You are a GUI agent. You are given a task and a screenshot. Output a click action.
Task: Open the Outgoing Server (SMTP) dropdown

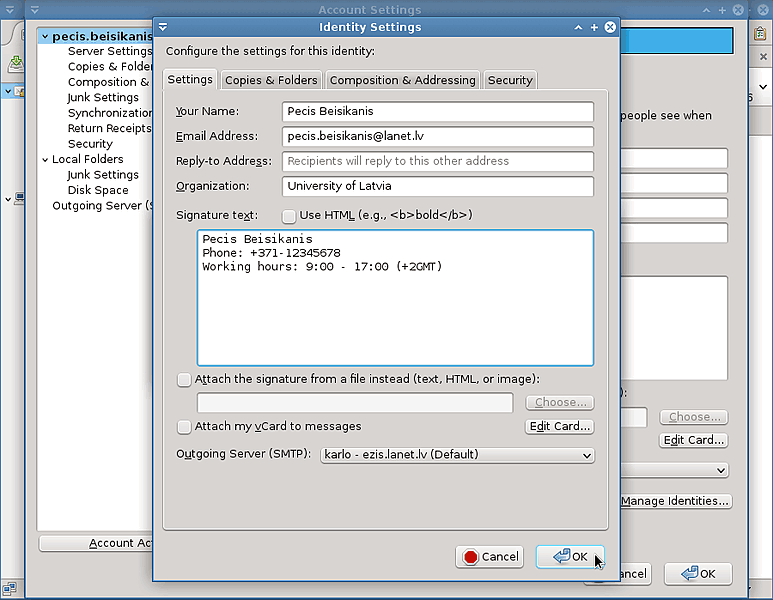click(457, 455)
